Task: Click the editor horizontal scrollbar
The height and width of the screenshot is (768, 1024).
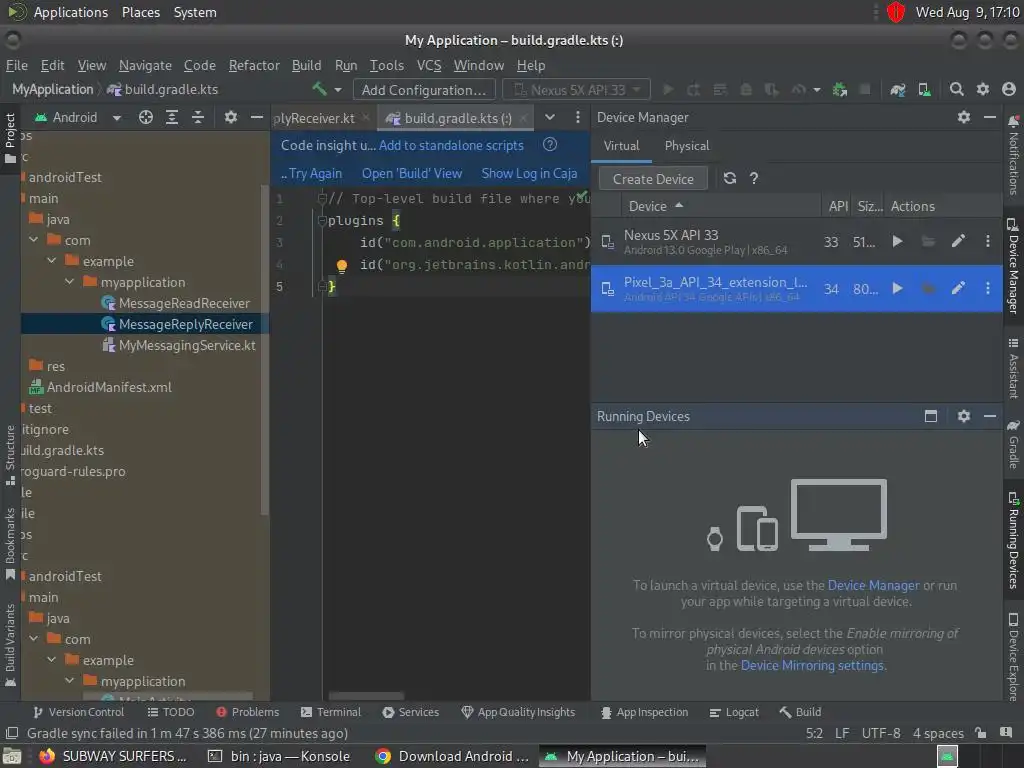Action: tap(366, 696)
